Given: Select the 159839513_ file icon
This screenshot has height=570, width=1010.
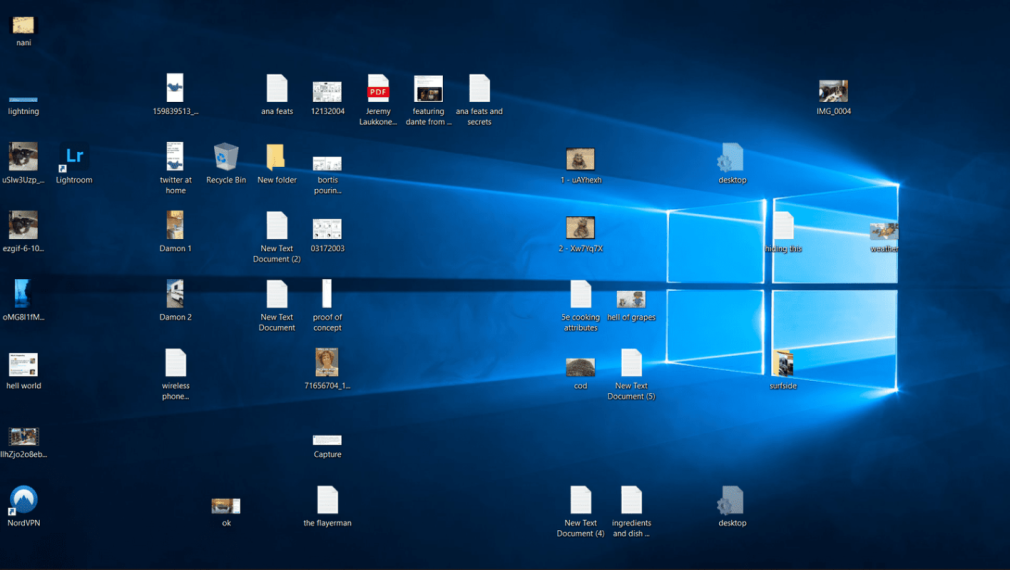Looking at the screenshot, I should [x=175, y=95].
